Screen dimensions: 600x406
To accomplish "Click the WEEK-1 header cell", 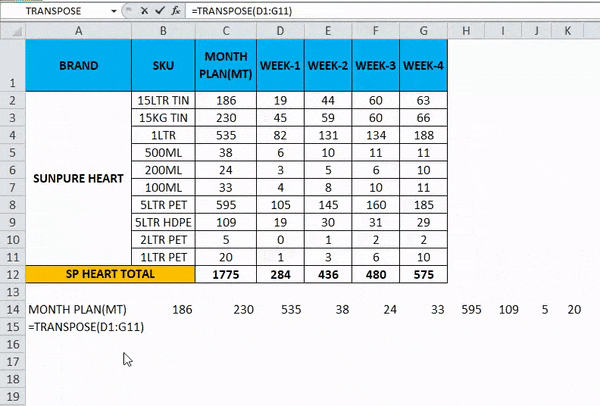I will pyautogui.click(x=280, y=65).
